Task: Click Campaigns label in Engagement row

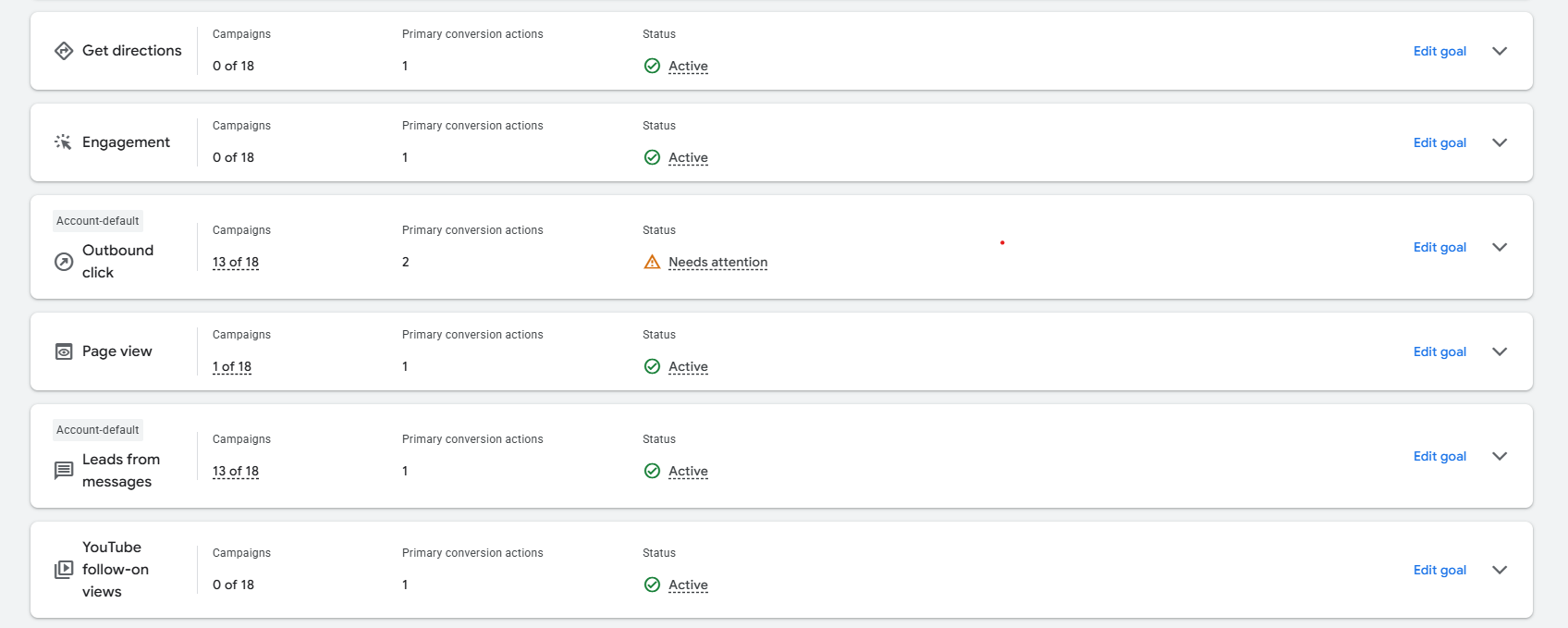Action: pyautogui.click(x=241, y=126)
